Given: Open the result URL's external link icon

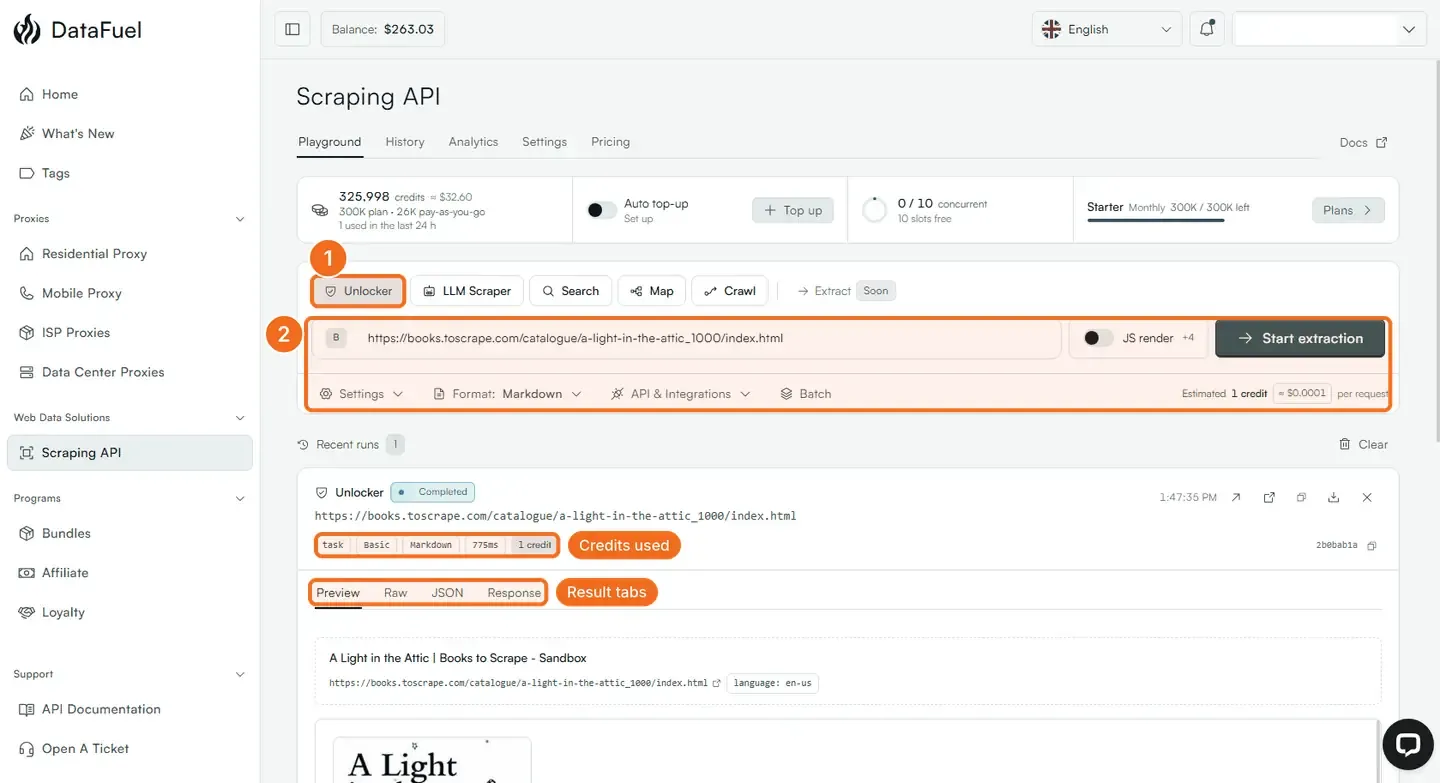Looking at the screenshot, I should [716, 683].
